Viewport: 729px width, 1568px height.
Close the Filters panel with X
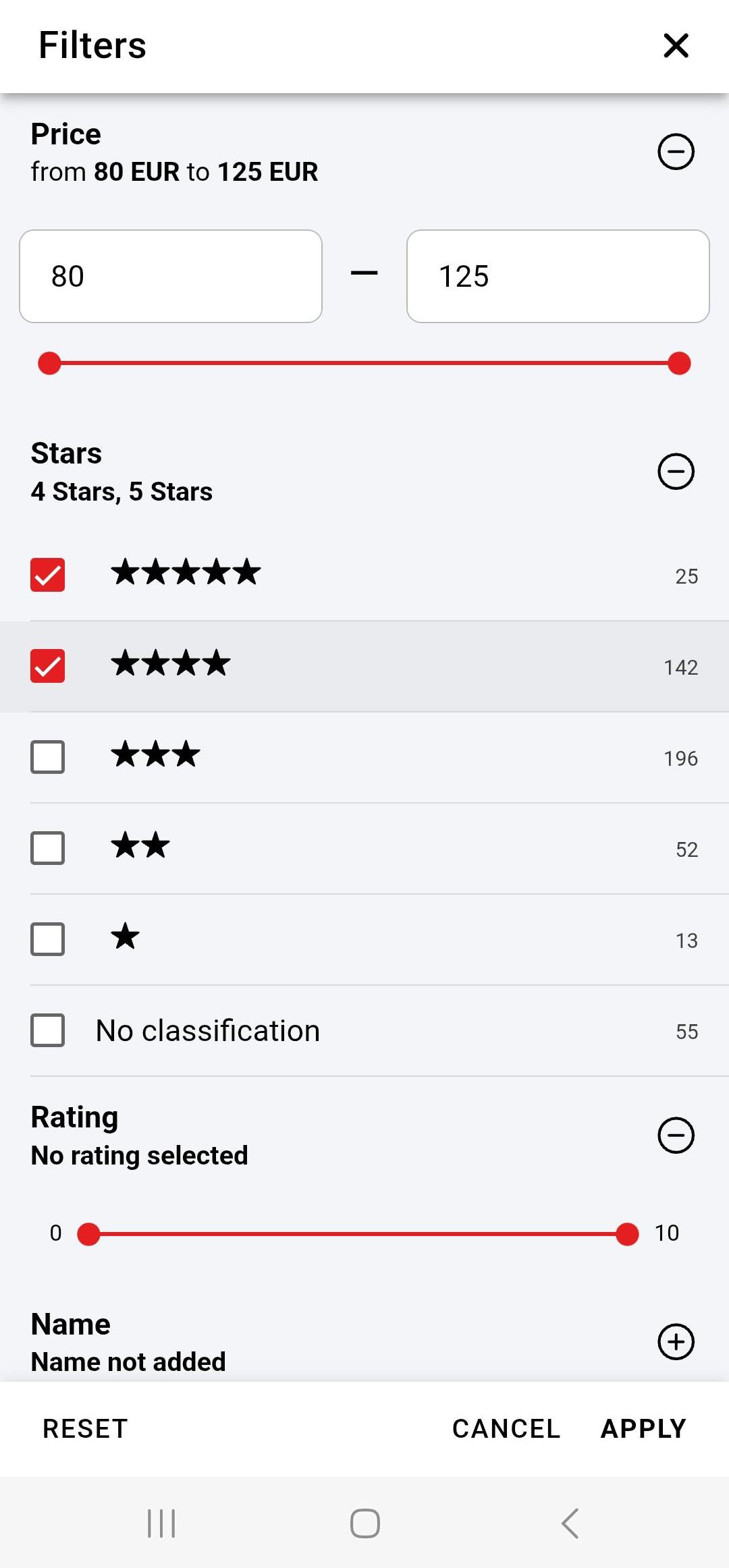(676, 46)
